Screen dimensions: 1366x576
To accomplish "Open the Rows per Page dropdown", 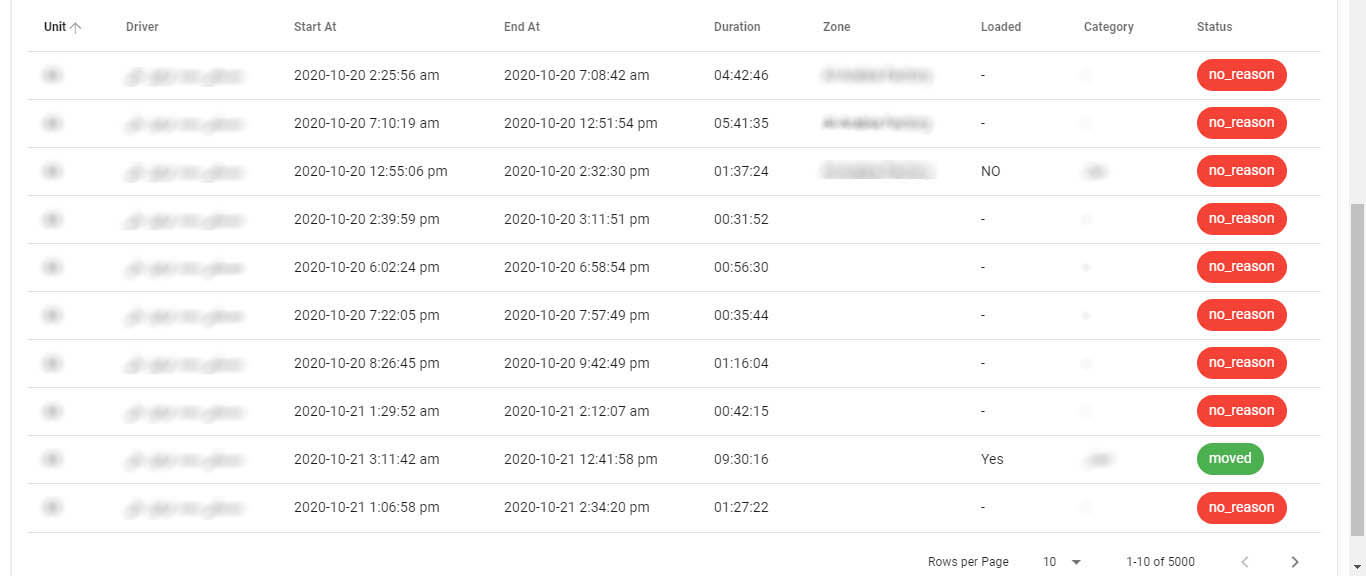I will click(1062, 562).
